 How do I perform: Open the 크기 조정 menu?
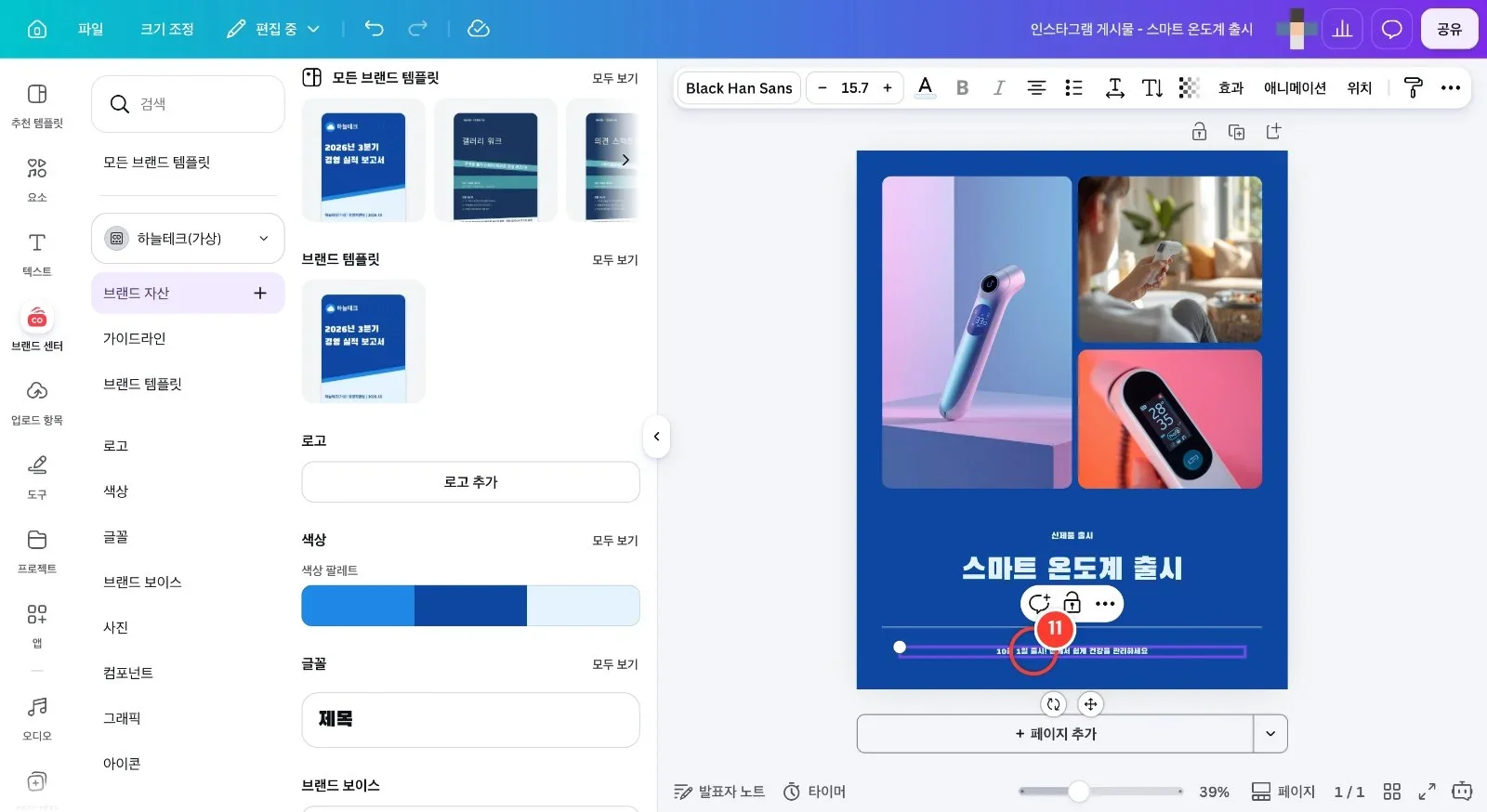pyautogui.click(x=167, y=29)
